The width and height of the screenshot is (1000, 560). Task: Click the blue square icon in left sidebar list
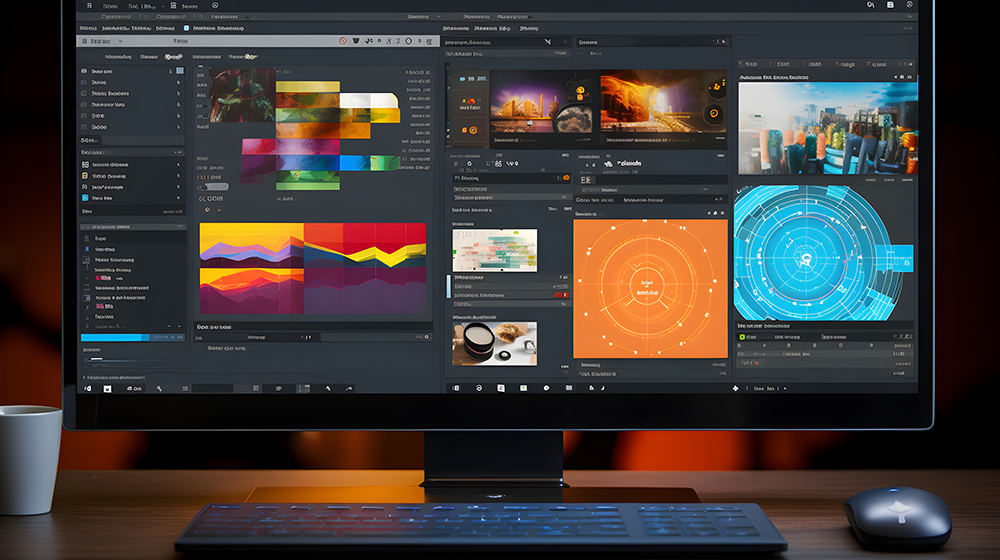click(x=83, y=198)
